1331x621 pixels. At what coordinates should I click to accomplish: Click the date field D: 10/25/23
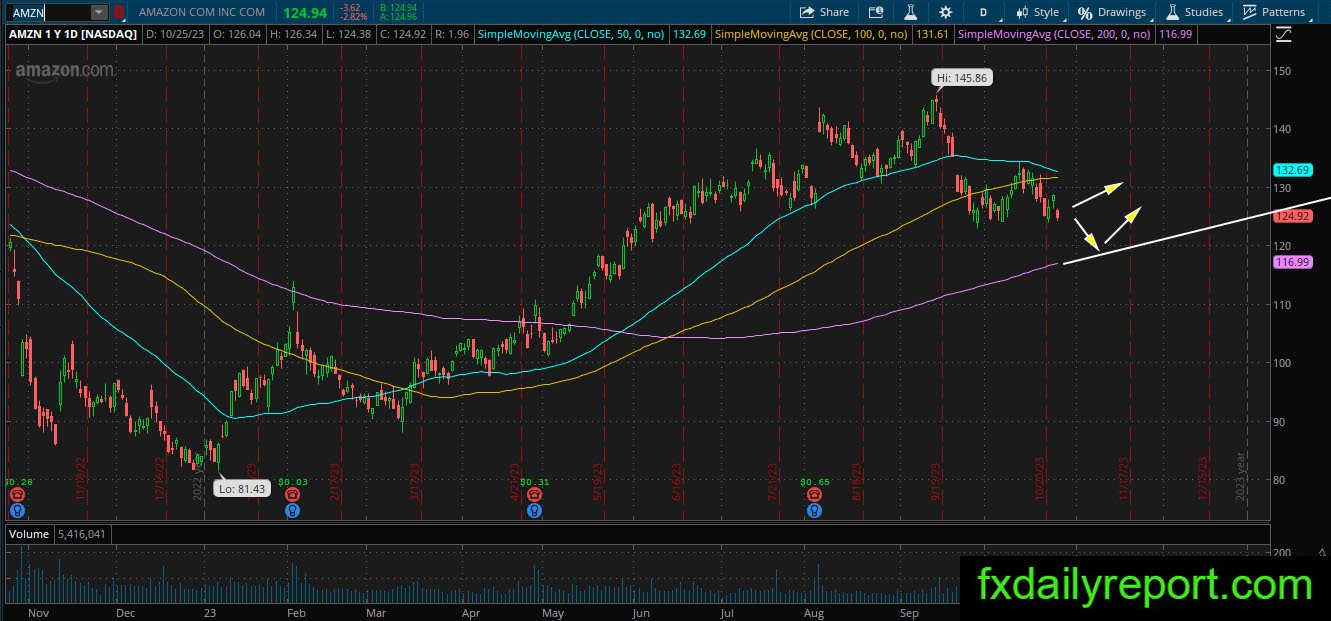176,34
